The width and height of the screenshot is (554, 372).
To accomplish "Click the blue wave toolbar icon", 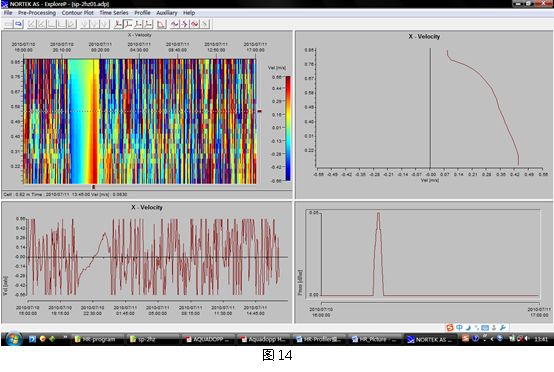I will (175, 24).
